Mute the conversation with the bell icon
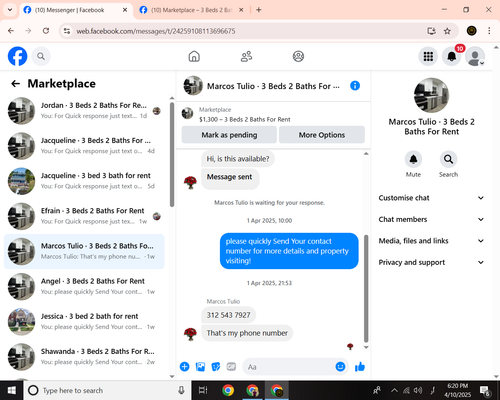This screenshot has height=400, width=500. tap(413, 159)
